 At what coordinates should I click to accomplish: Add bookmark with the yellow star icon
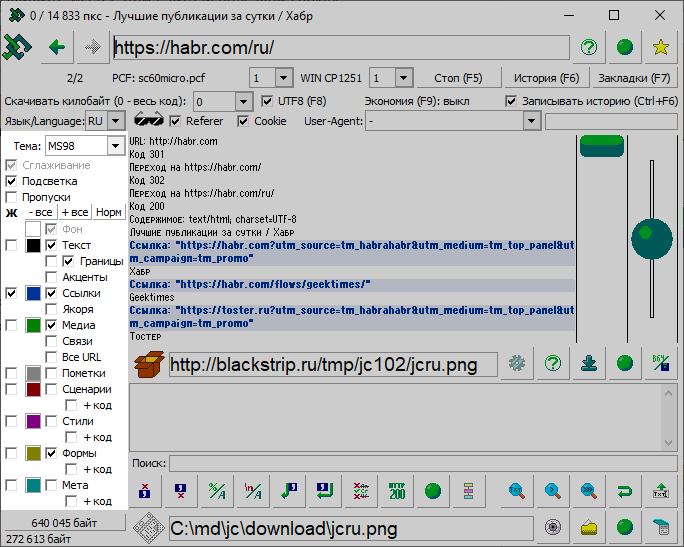tap(660, 47)
